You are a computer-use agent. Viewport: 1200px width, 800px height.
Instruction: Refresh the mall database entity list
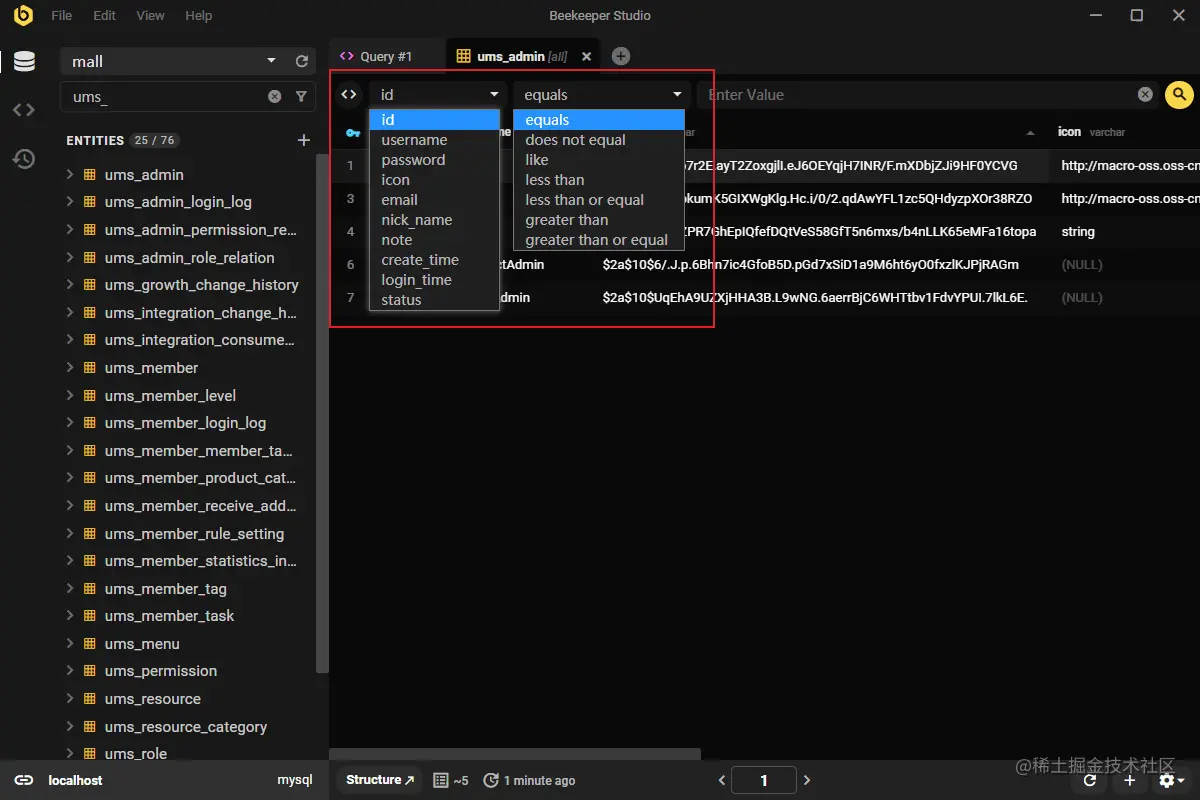[302, 61]
